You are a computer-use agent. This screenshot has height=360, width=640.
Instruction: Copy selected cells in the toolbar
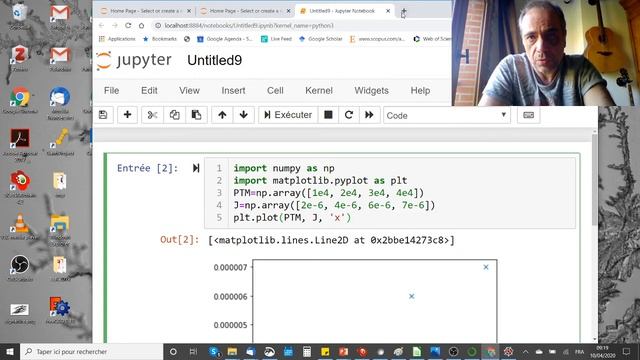[x=175, y=115]
